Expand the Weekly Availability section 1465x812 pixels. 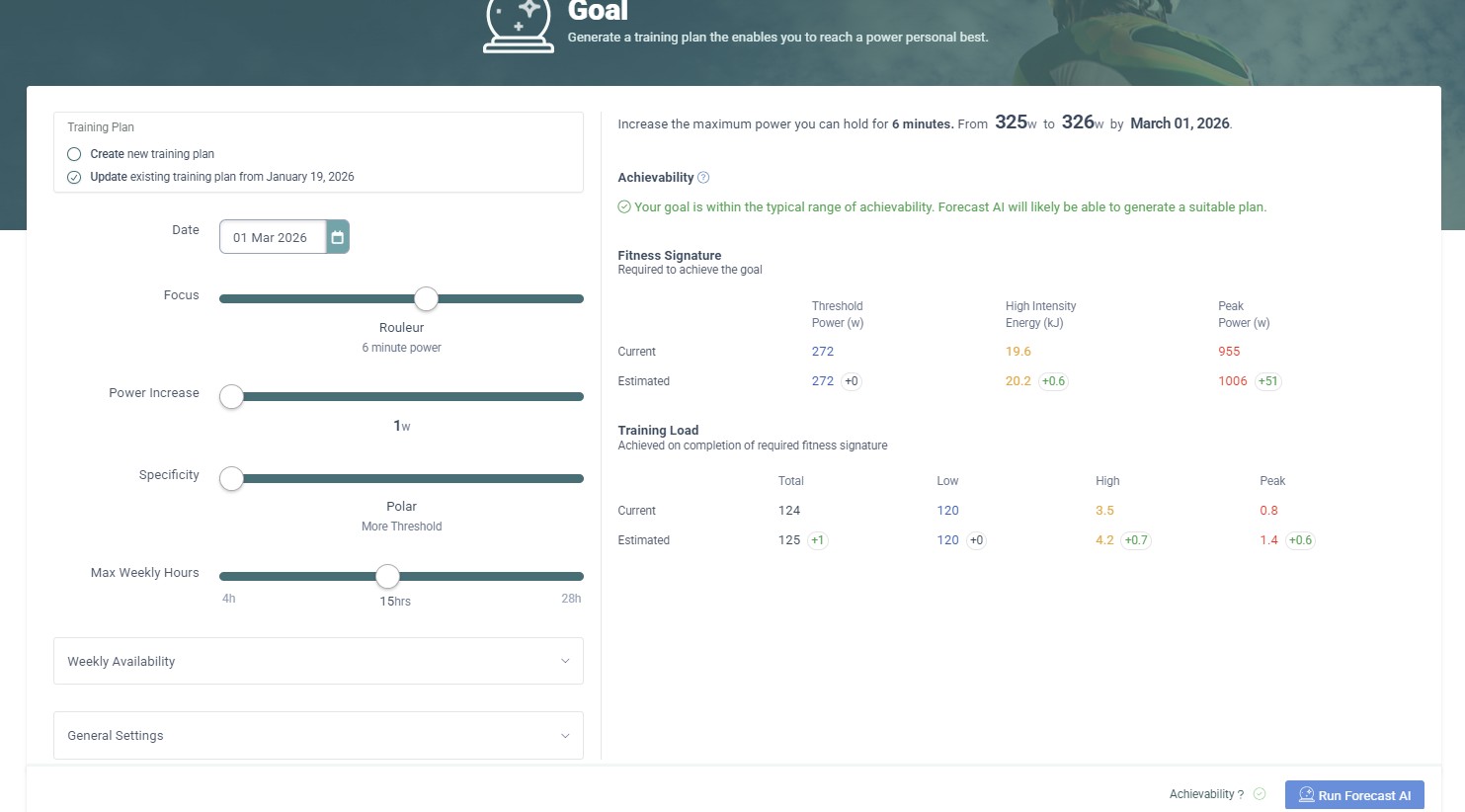tap(318, 661)
